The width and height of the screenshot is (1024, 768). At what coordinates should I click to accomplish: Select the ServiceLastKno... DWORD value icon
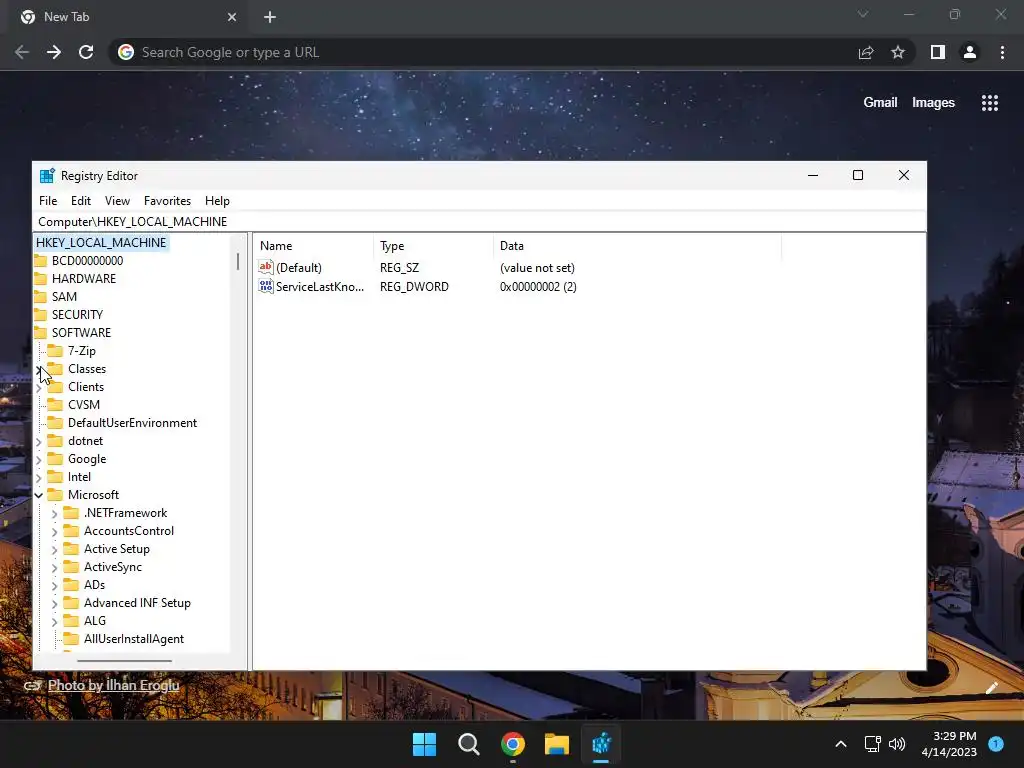[x=266, y=286]
